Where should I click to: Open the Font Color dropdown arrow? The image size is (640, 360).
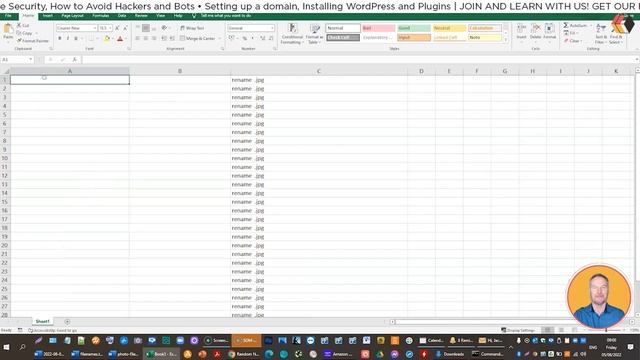[125, 39]
